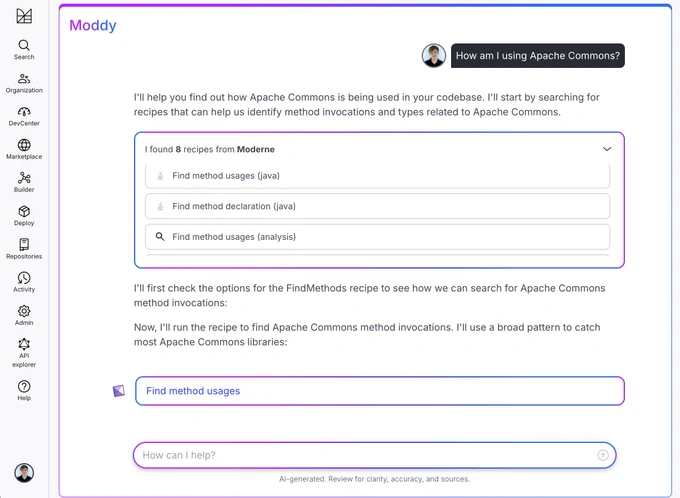Collapse the found recipes list chevron
680x498 pixels.
point(607,149)
